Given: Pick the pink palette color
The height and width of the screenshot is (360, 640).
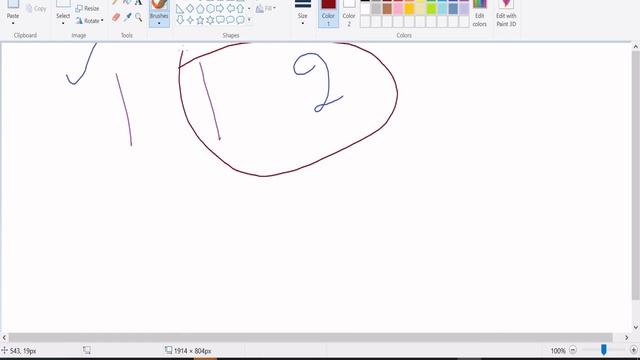Looking at the screenshot, I should coord(398,9).
